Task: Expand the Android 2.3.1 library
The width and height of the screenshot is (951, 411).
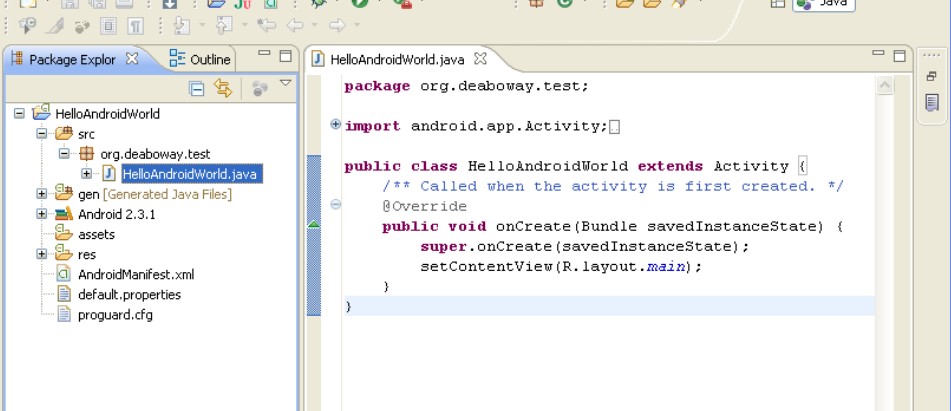Action: tap(41, 214)
